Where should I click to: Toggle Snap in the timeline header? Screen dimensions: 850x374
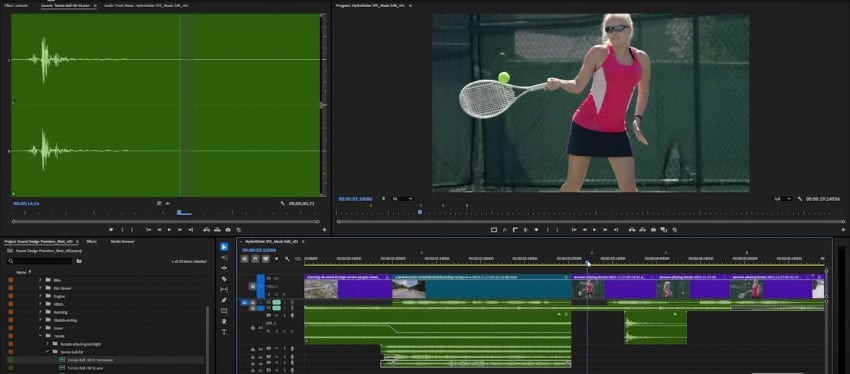(255, 259)
